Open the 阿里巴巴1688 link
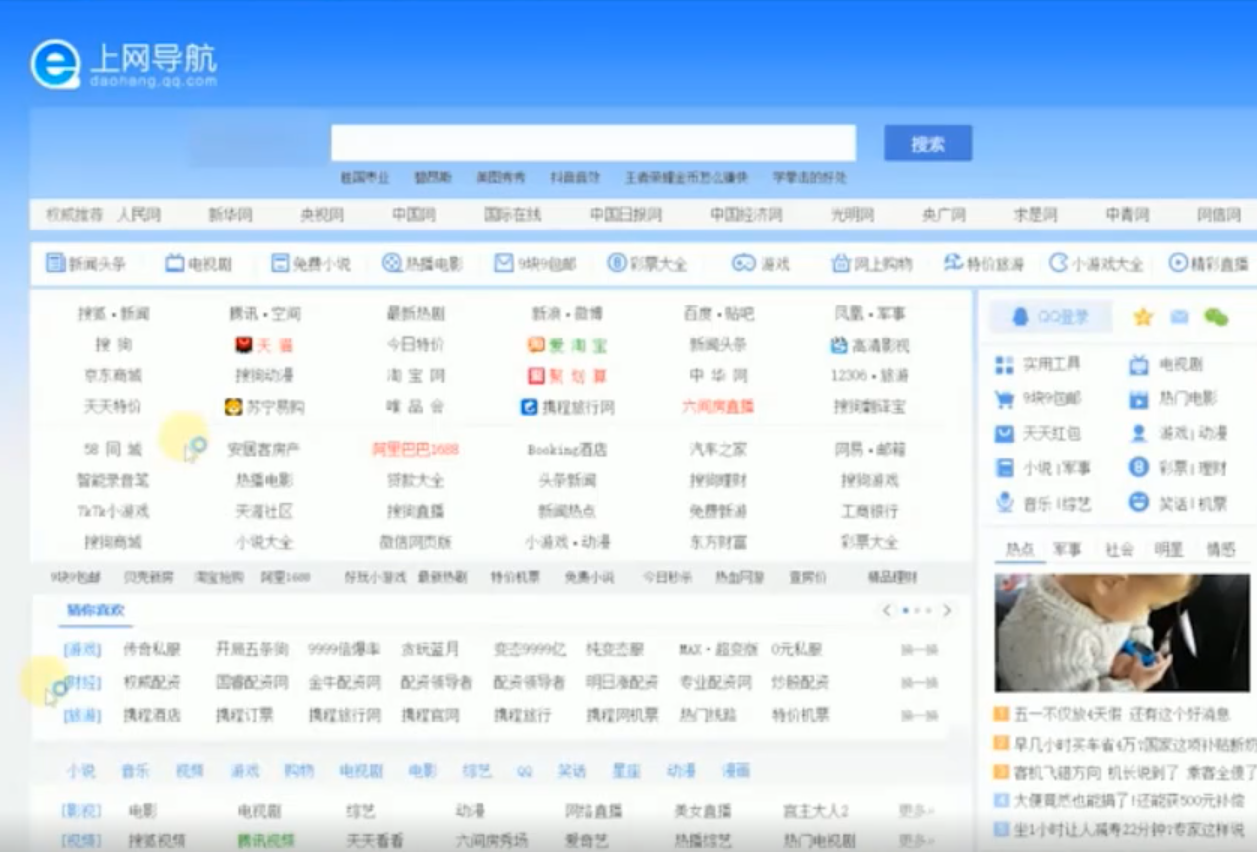 pyautogui.click(x=415, y=449)
